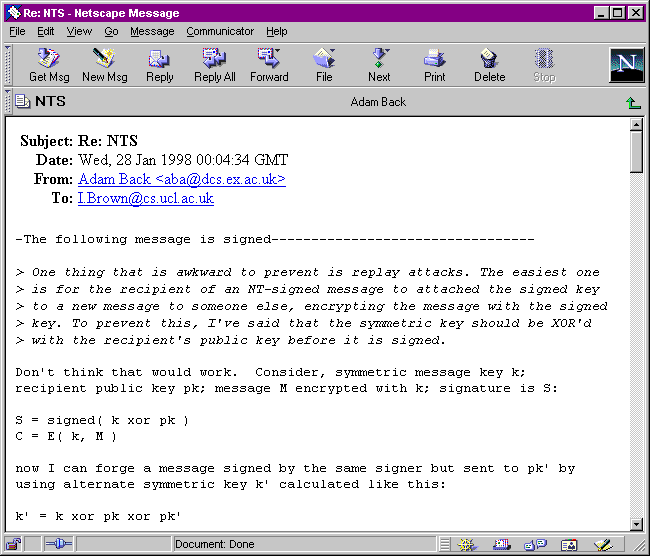This screenshot has width=650, height=556.
Task: Delete the Re: NTS message
Action: (x=489, y=65)
